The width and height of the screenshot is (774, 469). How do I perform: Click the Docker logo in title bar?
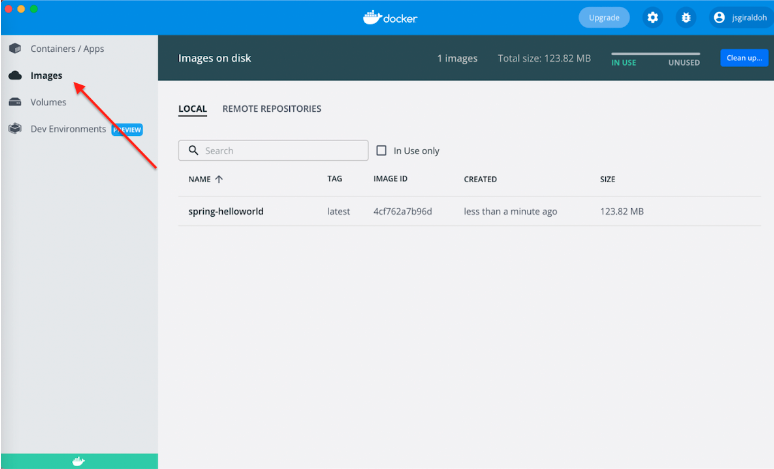[x=388, y=17]
